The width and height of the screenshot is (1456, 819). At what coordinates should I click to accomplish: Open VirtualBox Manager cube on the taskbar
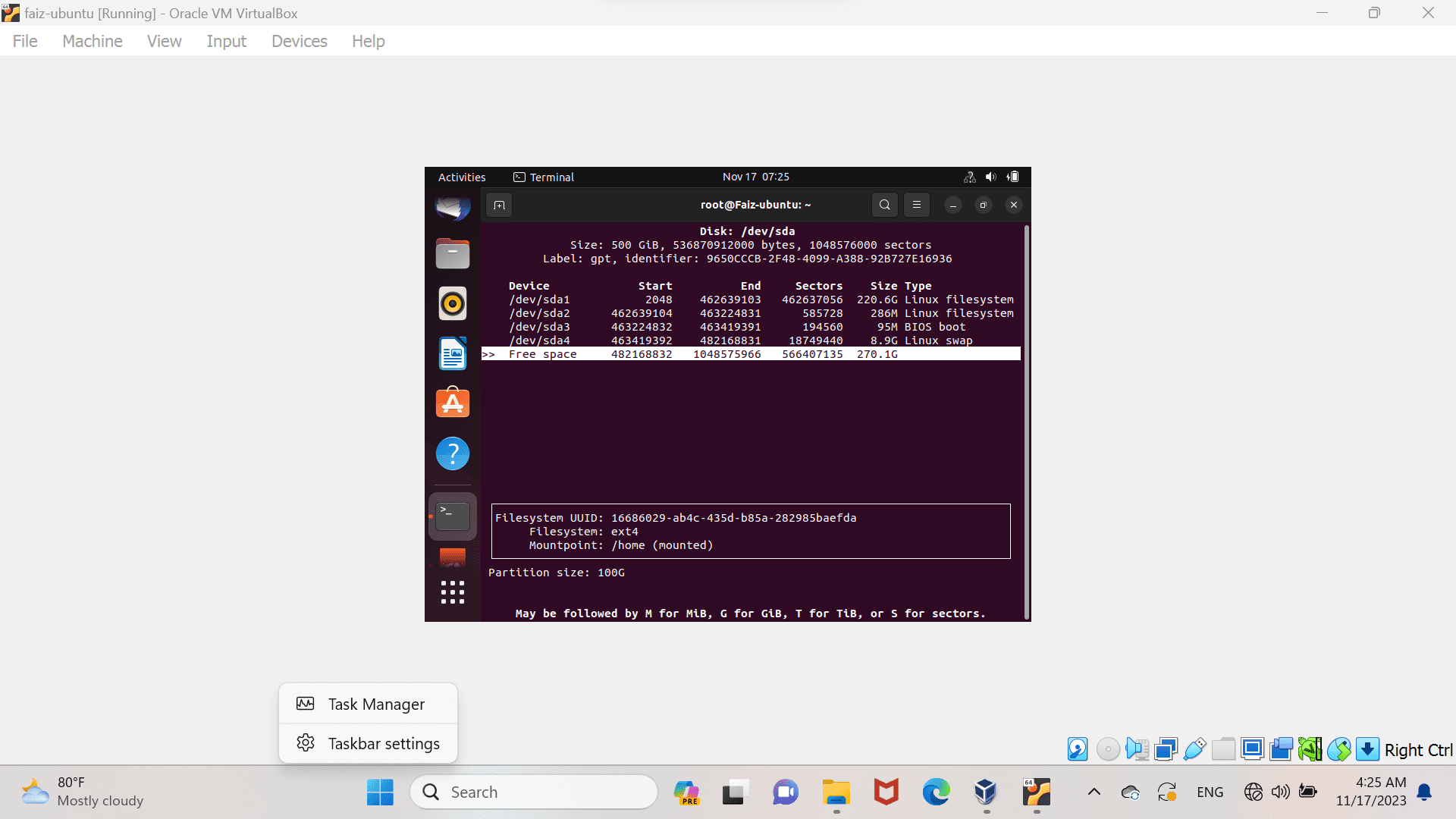[x=986, y=792]
